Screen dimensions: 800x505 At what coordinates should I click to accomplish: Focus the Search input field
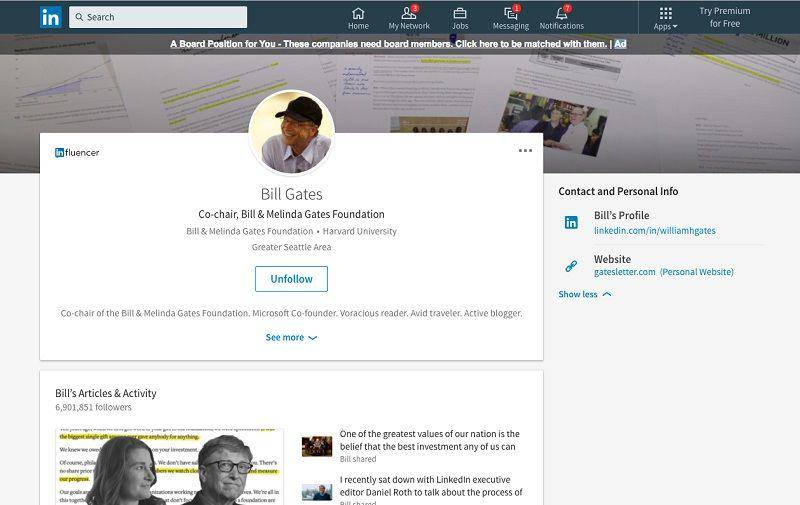pos(158,17)
